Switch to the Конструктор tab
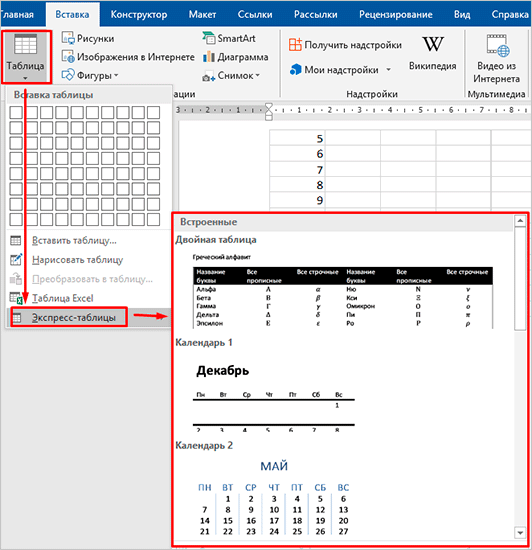Viewport: 532px width, 550px height. (139, 14)
